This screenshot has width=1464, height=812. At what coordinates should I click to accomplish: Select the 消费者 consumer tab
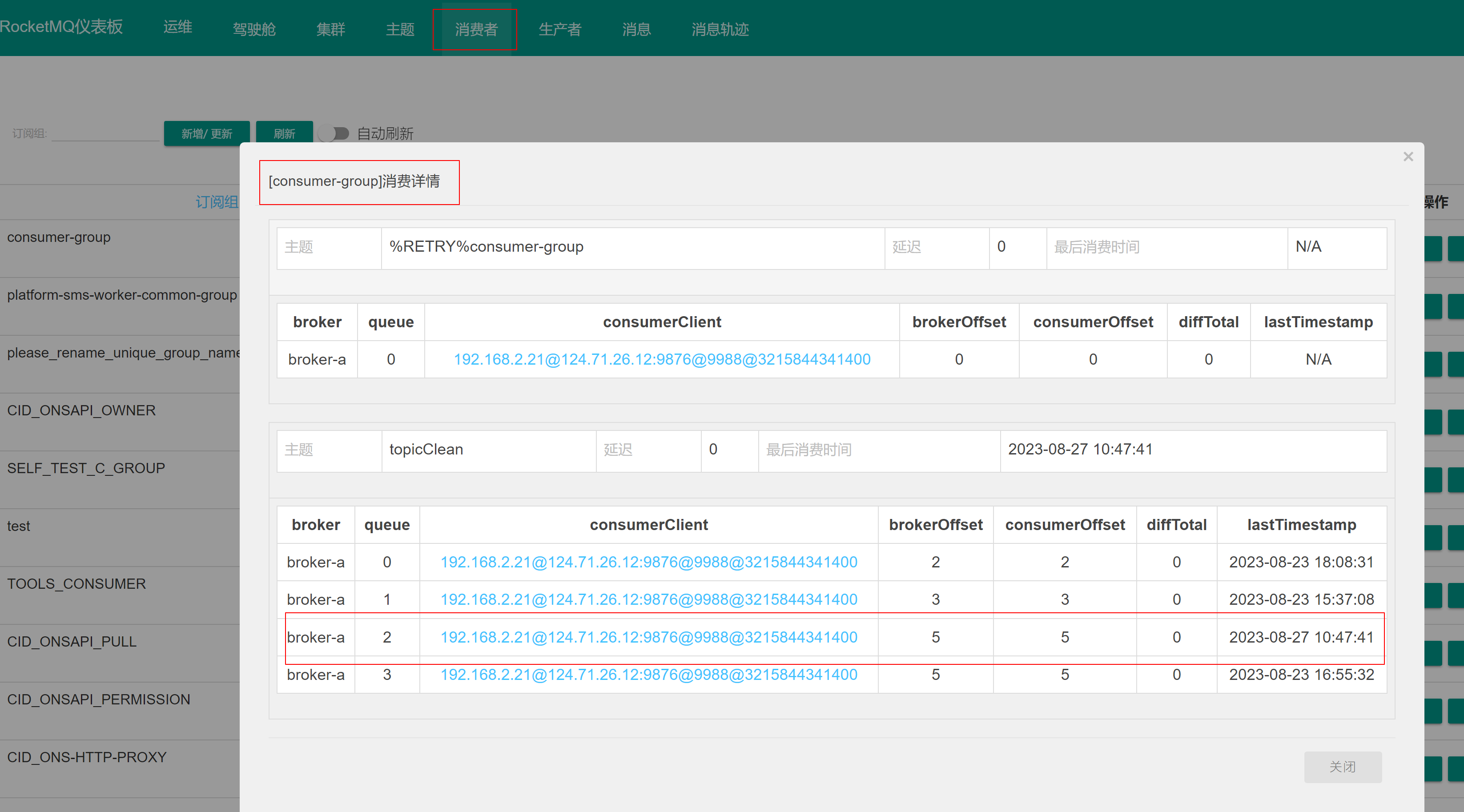pos(476,29)
